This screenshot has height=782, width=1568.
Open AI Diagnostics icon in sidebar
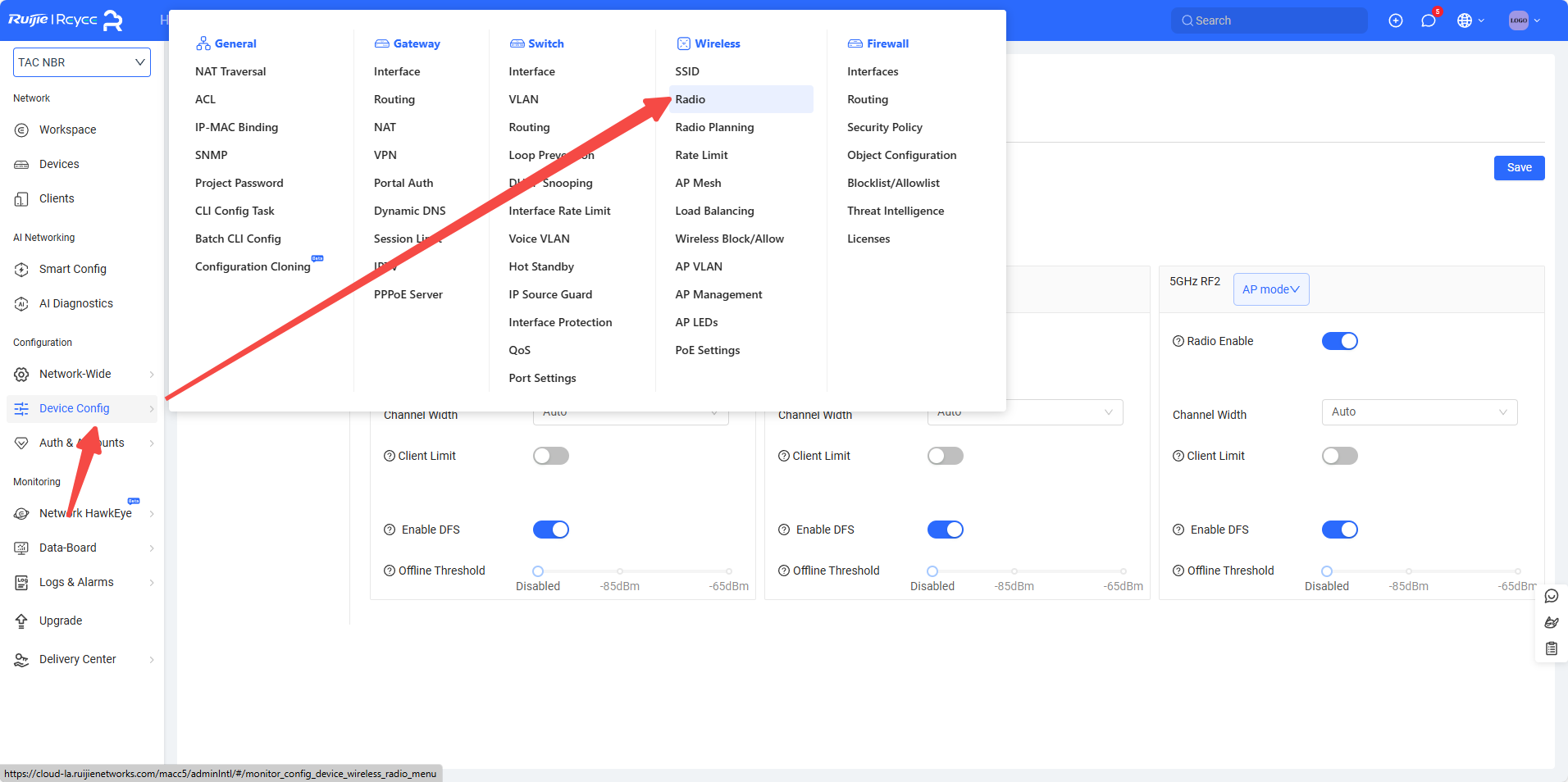22,303
